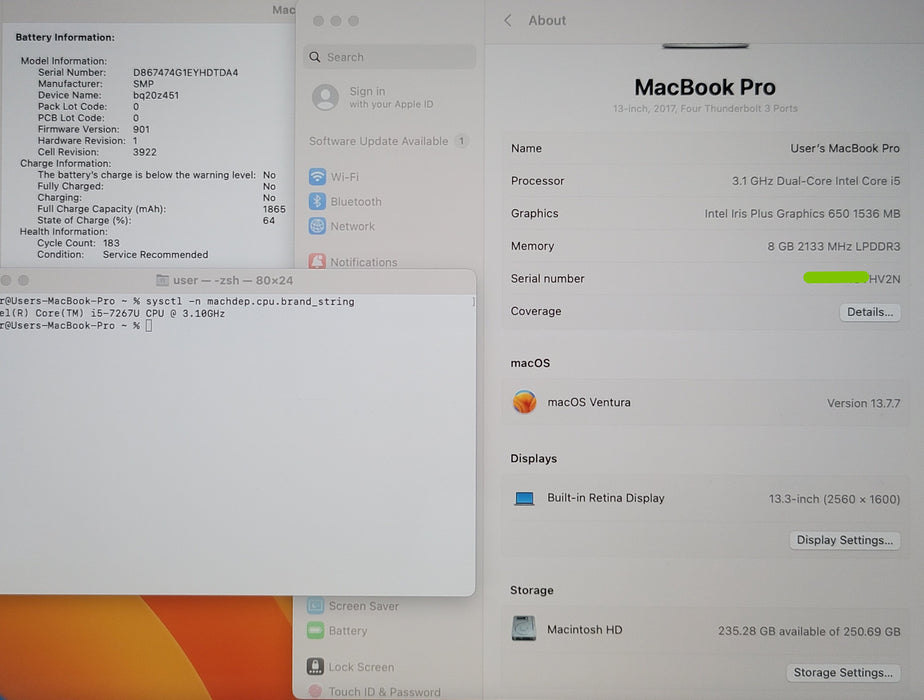The height and width of the screenshot is (700, 924).
Task: Click the partially hidden serial number ending HV2N
Action: [x=852, y=279]
